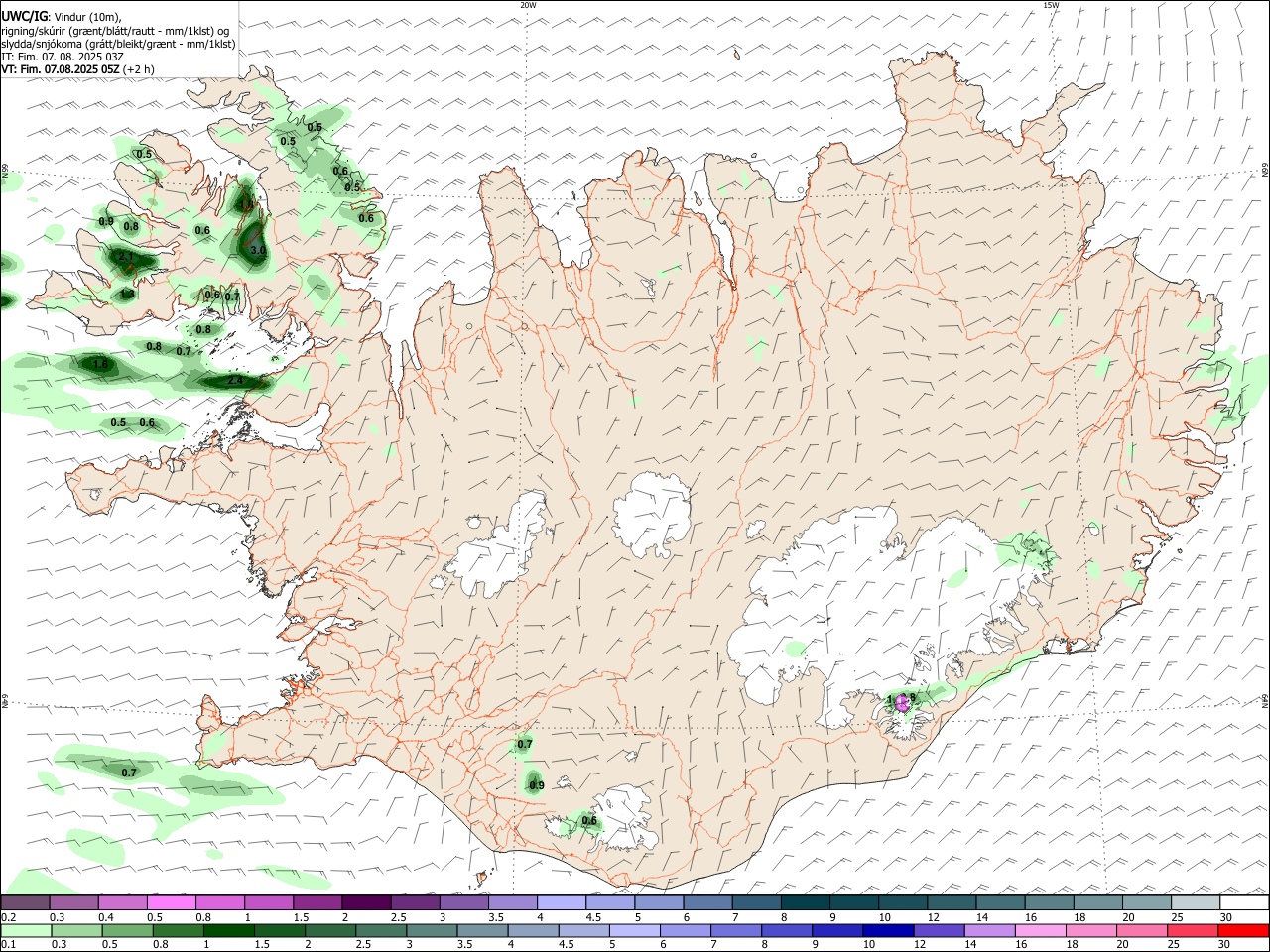Click the violet 12–14 rain legend swatch
Screen dimensions: 1270x952
(x=939, y=930)
